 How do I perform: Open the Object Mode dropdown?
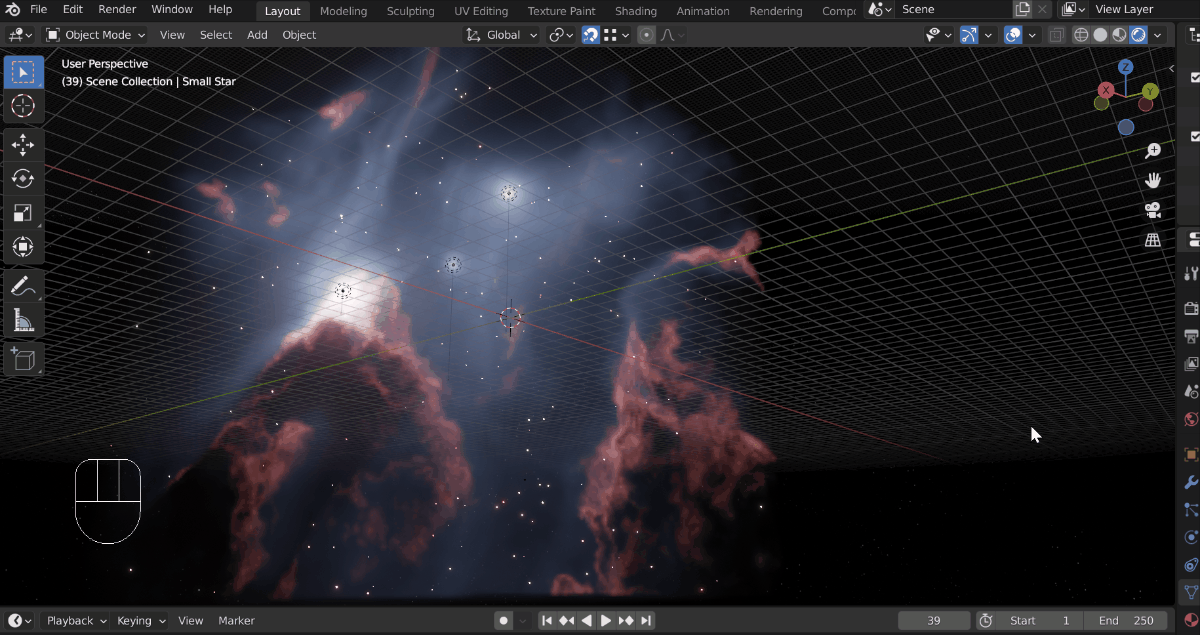coord(96,35)
